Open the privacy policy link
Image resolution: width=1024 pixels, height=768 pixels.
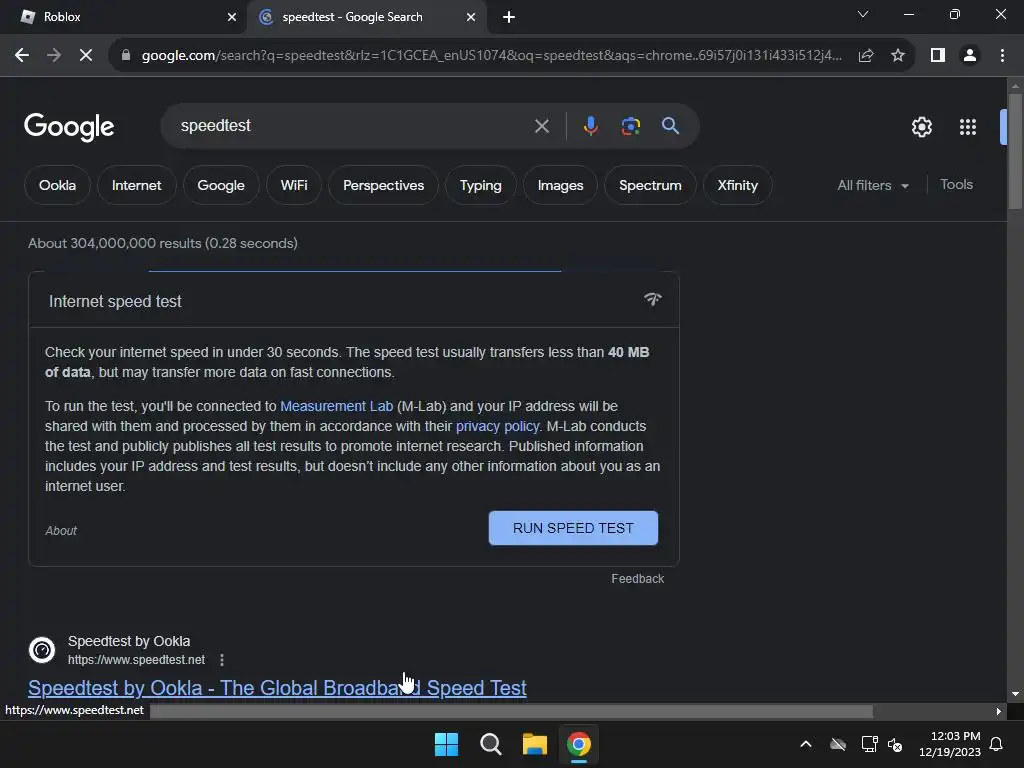(498, 426)
